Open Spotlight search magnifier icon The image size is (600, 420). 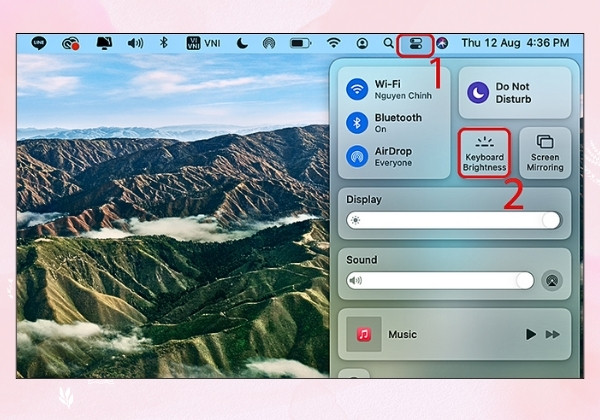[389, 43]
